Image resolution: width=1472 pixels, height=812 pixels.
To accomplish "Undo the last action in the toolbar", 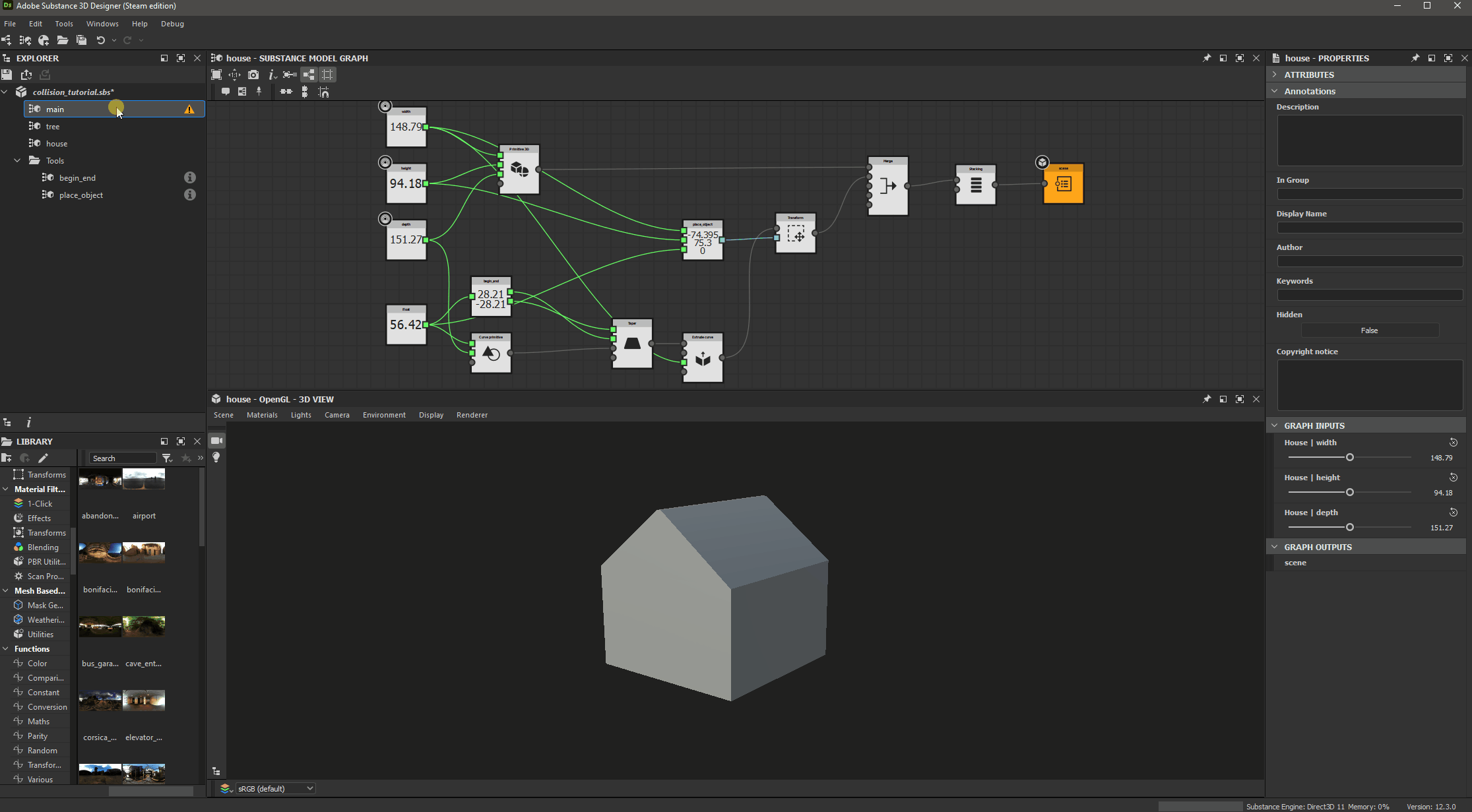I will click(101, 40).
